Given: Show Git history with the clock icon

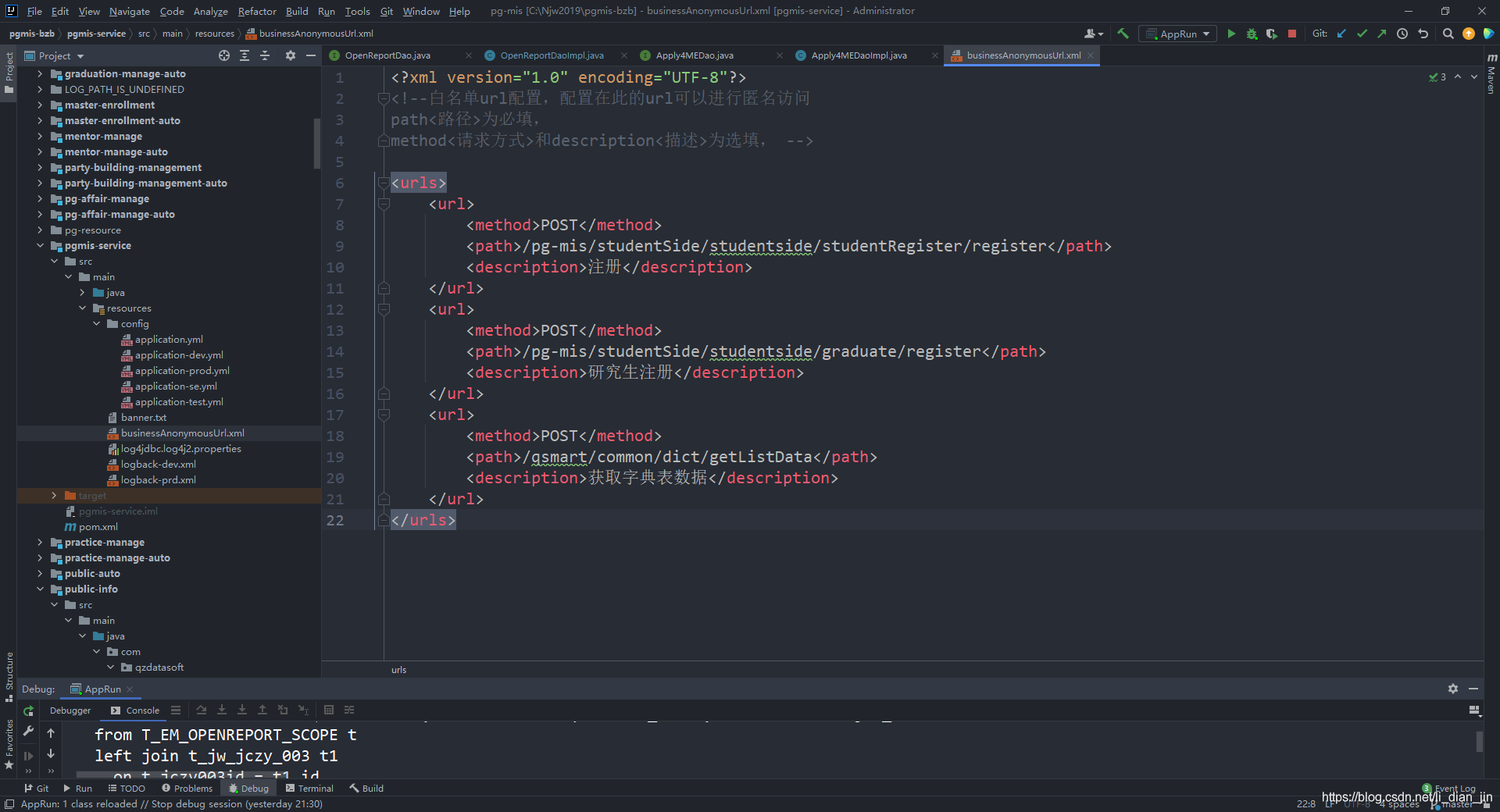Looking at the screenshot, I should tap(1402, 34).
